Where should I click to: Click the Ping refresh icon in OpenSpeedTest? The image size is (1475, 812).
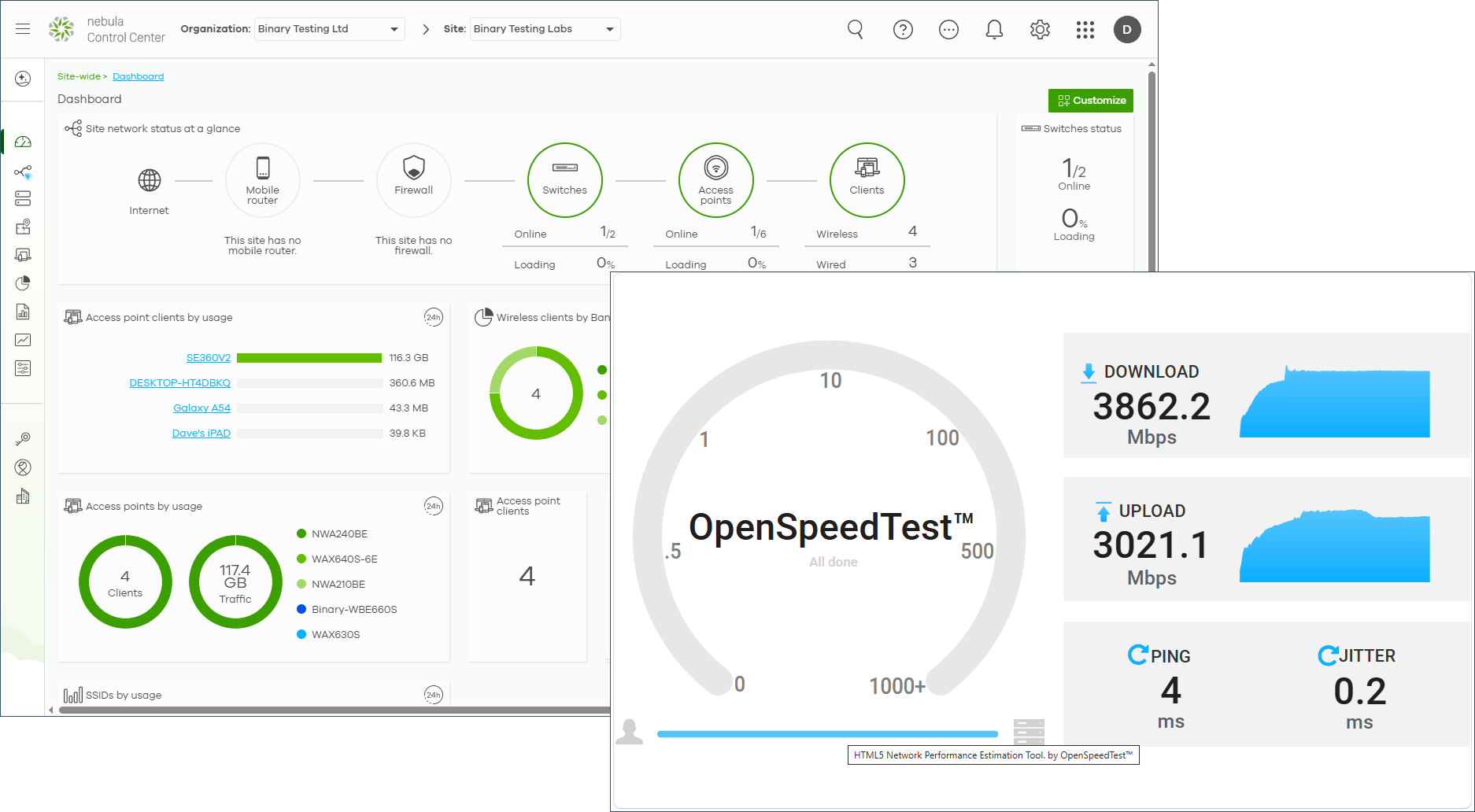(x=1138, y=655)
